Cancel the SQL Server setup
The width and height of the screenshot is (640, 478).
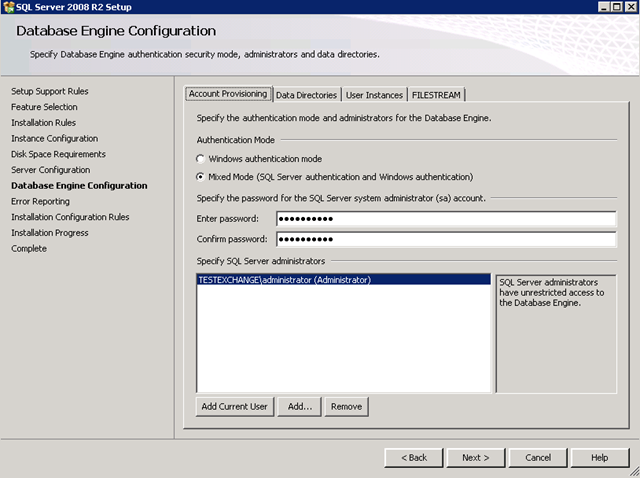coord(538,458)
